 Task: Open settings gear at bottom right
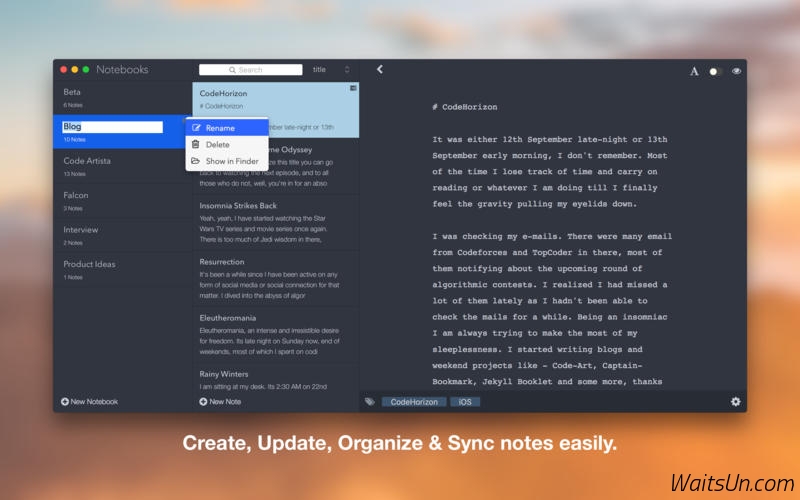coord(735,402)
